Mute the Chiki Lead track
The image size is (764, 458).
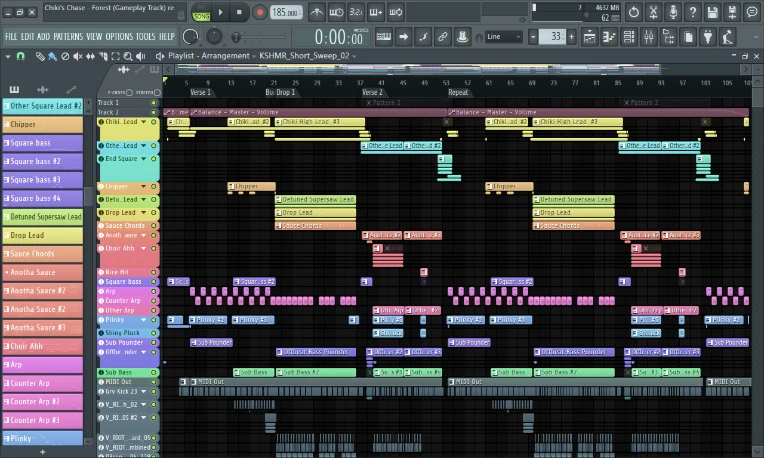tap(153, 122)
